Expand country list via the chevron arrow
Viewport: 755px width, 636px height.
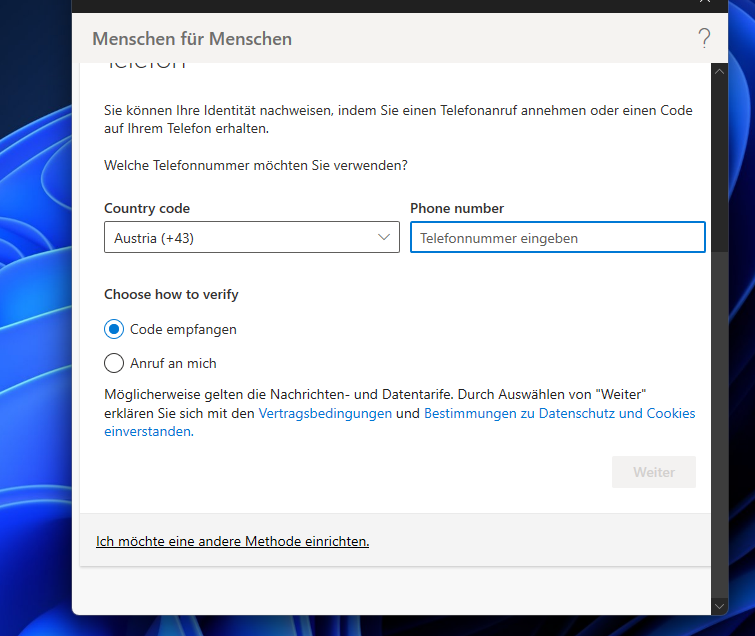pos(384,238)
